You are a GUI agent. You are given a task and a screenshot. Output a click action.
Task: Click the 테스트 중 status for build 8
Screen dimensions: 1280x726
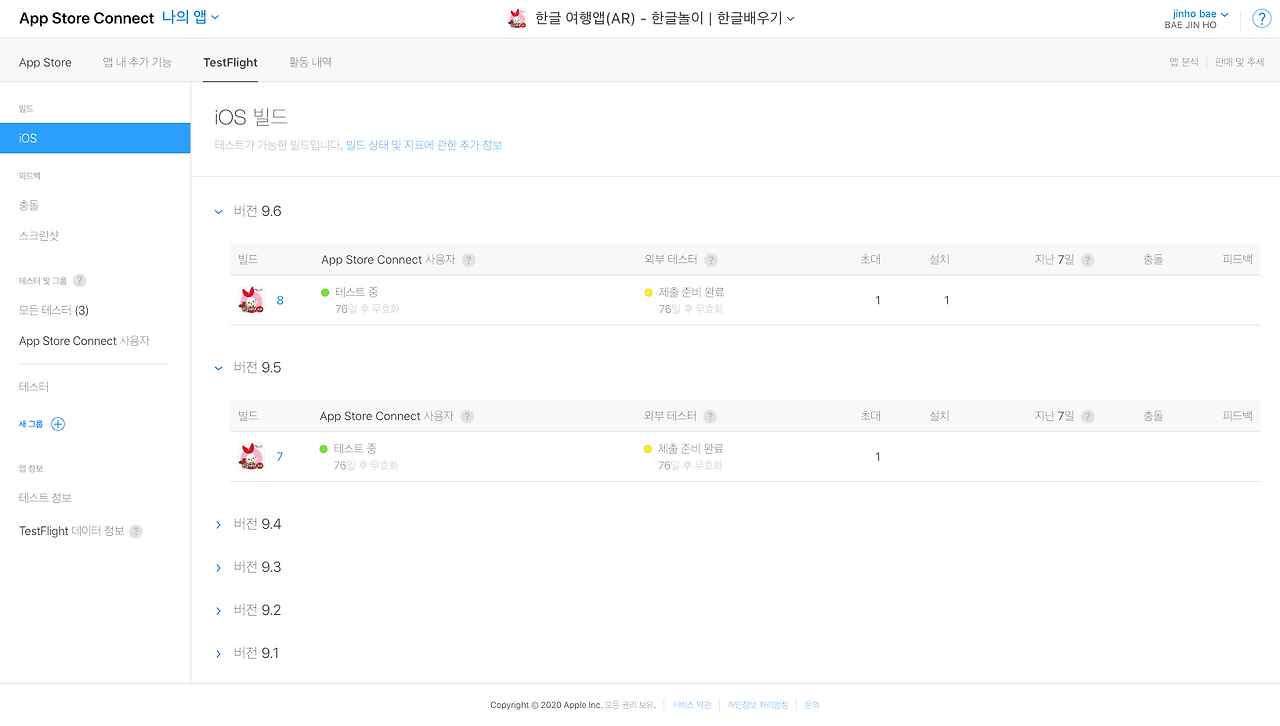356,292
